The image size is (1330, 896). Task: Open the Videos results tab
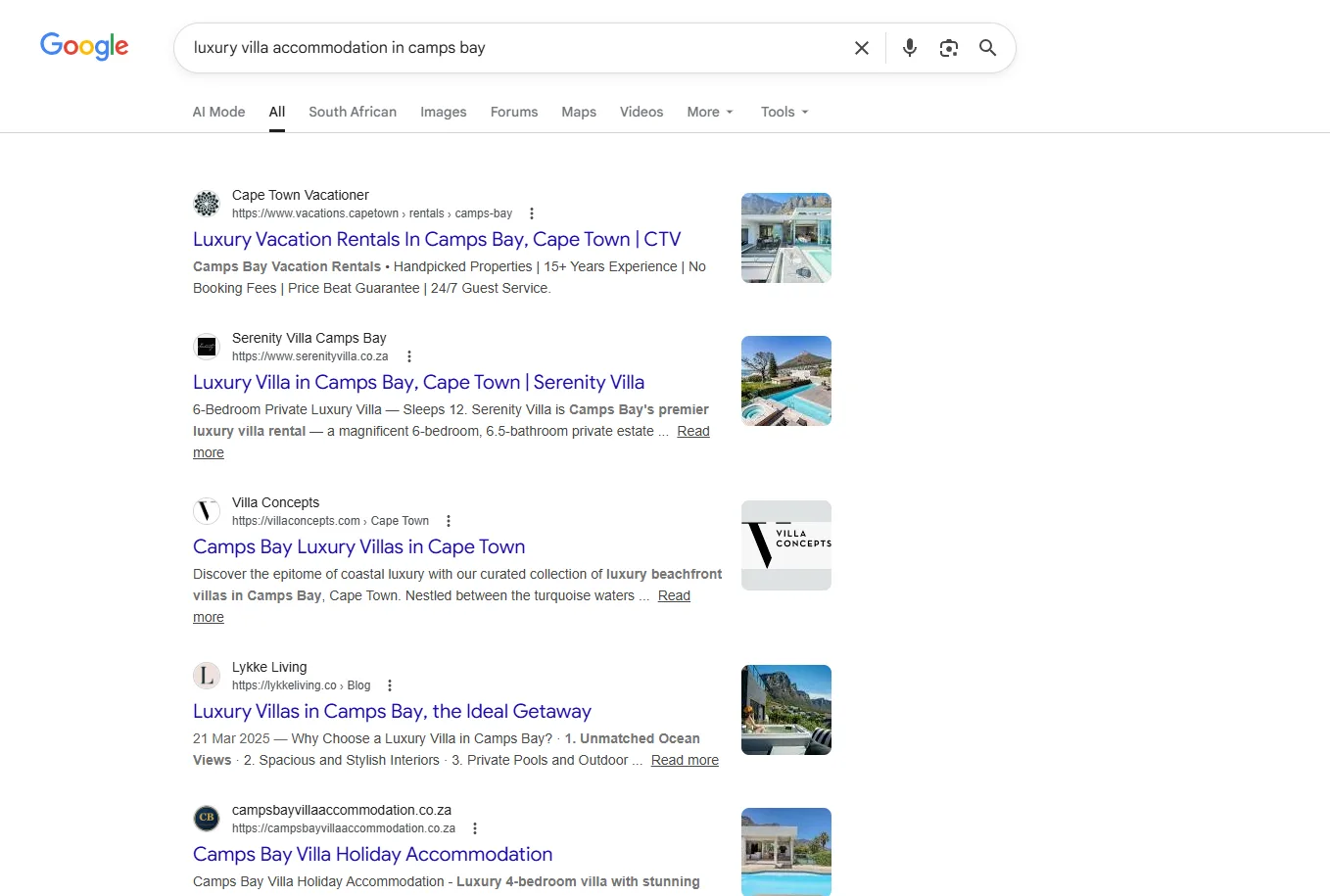click(x=641, y=112)
